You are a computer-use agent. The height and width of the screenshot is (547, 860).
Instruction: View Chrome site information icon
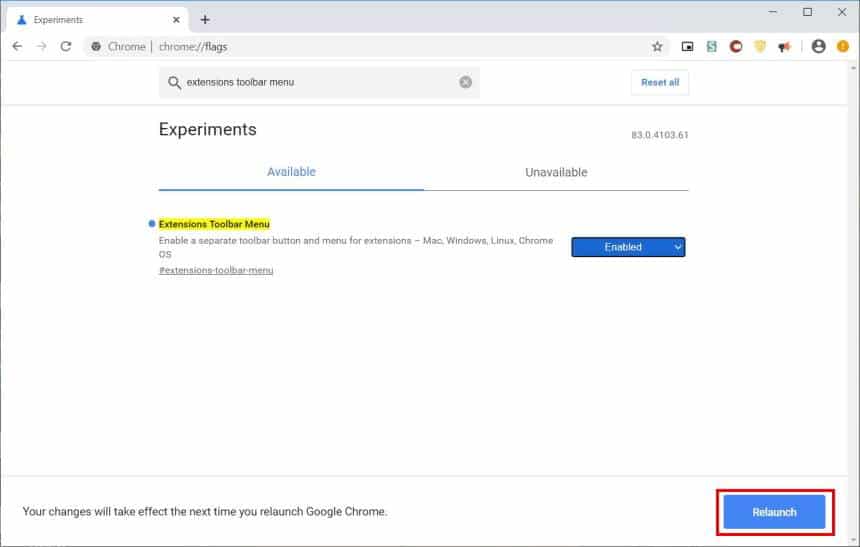96,47
